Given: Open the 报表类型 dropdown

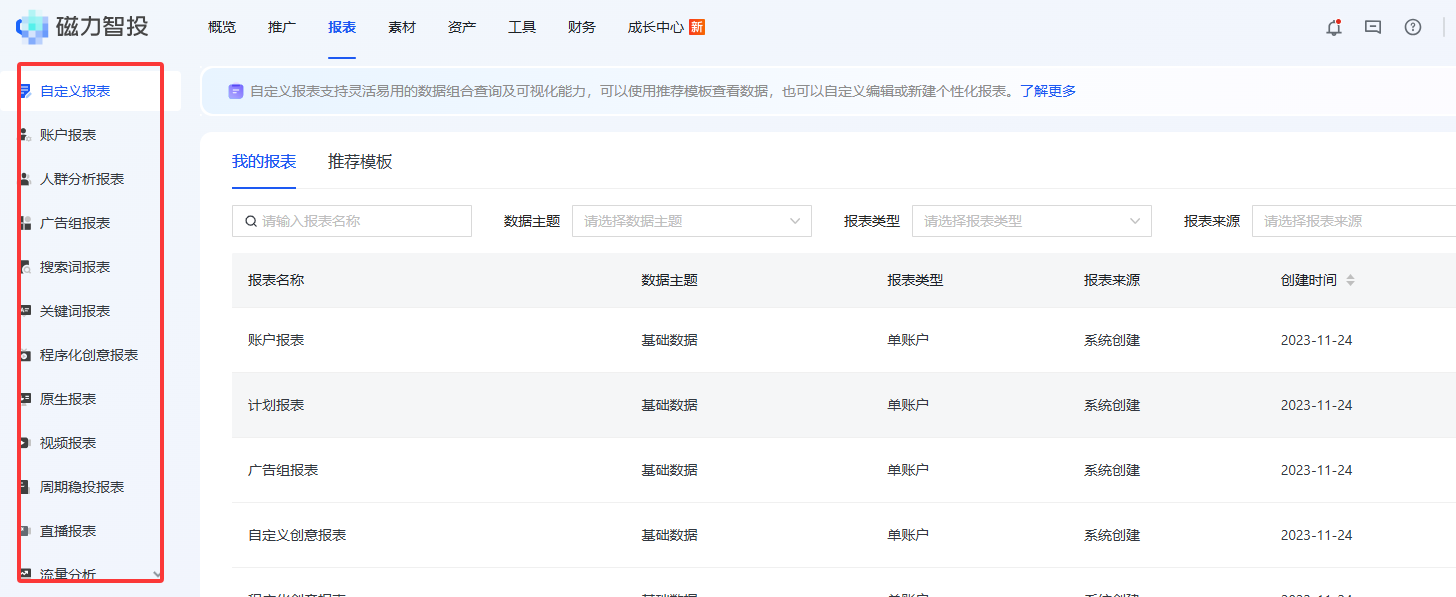Looking at the screenshot, I should [x=1031, y=220].
